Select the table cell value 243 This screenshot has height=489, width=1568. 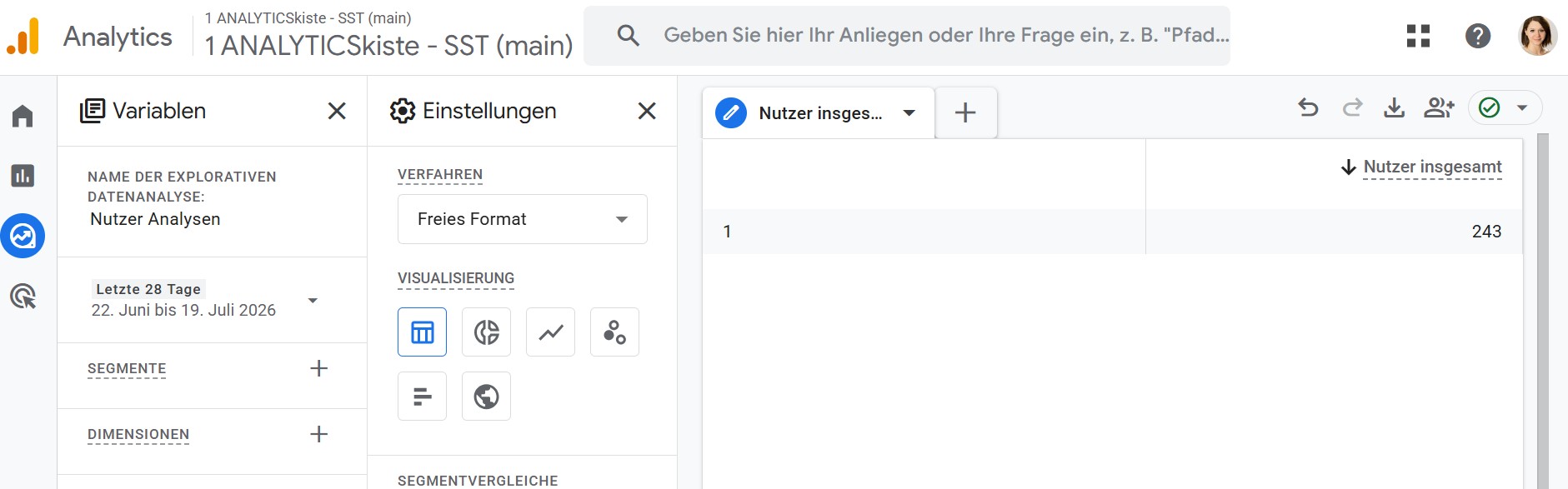(x=1486, y=232)
